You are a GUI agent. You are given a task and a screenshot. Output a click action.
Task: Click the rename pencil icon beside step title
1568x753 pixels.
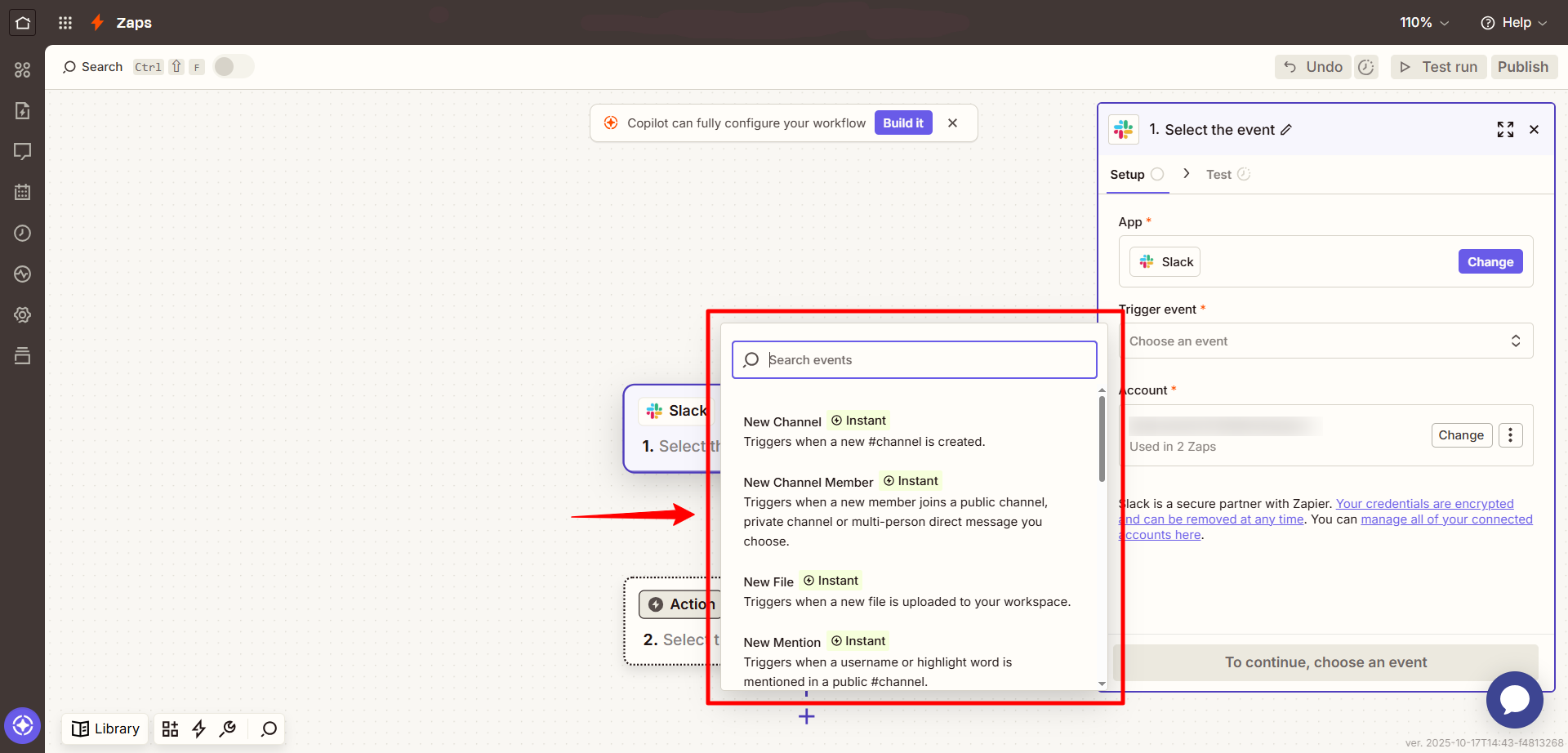click(1286, 130)
